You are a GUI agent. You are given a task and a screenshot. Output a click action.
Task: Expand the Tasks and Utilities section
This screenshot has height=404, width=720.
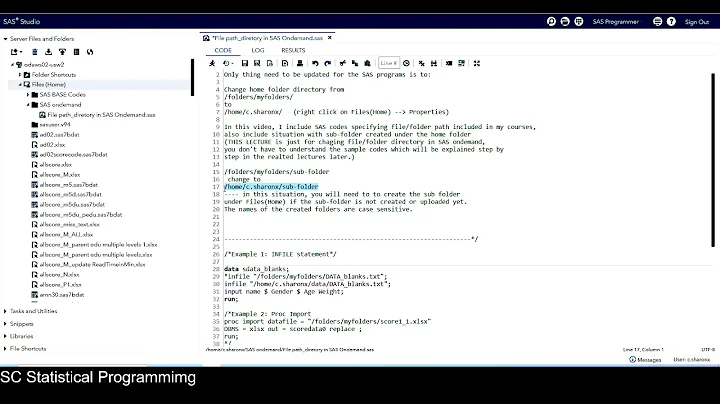tap(6, 311)
